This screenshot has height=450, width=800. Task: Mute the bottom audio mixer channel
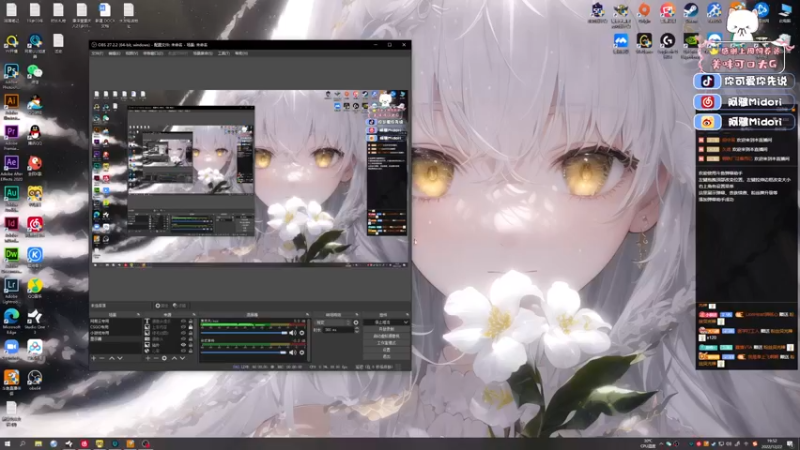tap(293, 352)
